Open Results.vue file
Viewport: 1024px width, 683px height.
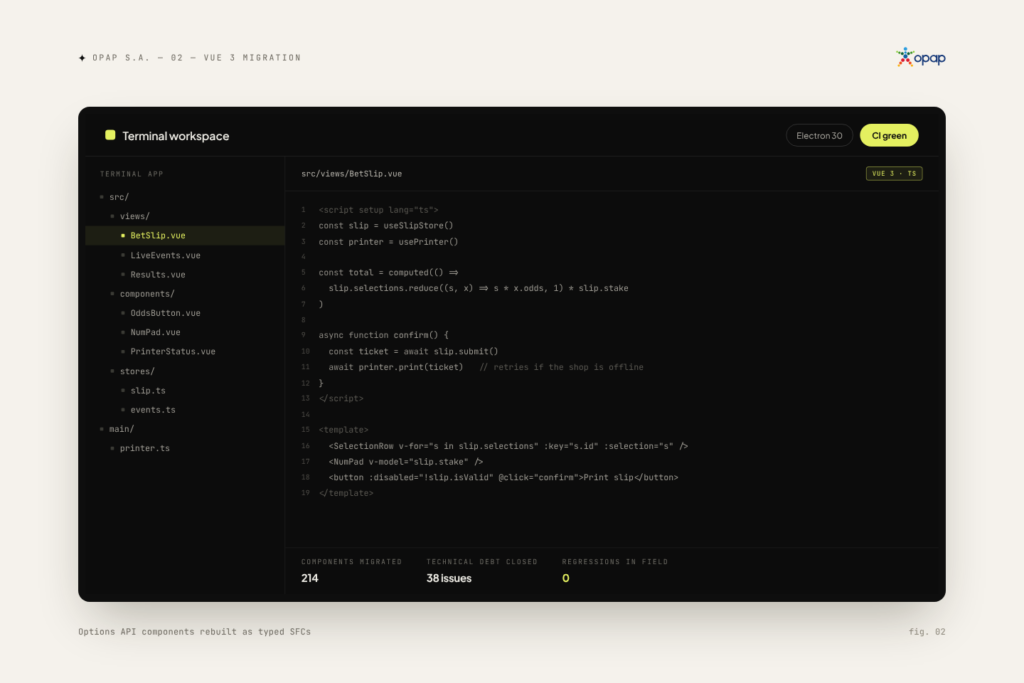(157, 275)
